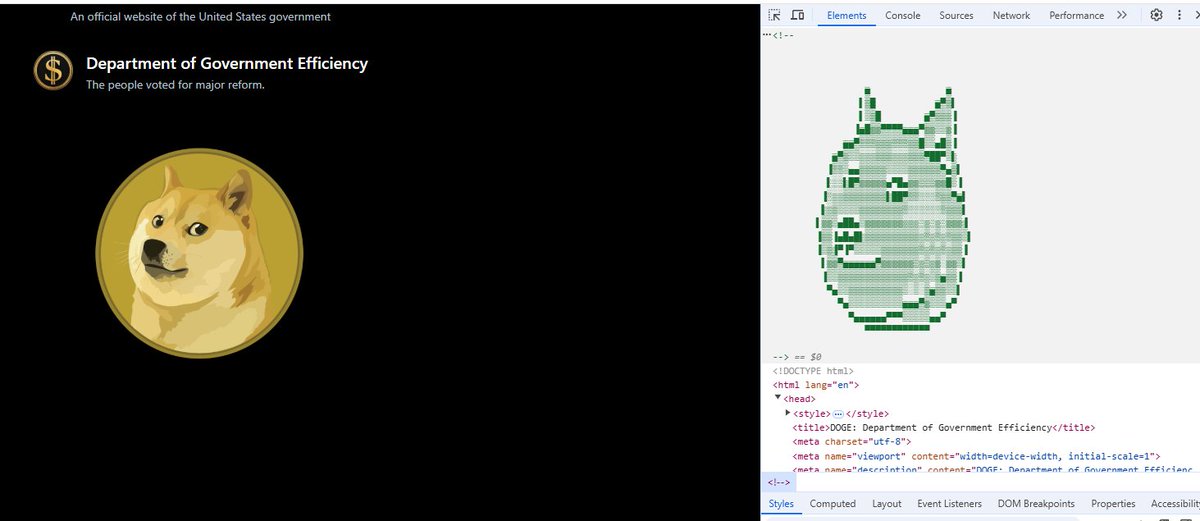Select the title element row
Image resolution: width=1200 pixels, height=521 pixels.
click(x=943, y=427)
